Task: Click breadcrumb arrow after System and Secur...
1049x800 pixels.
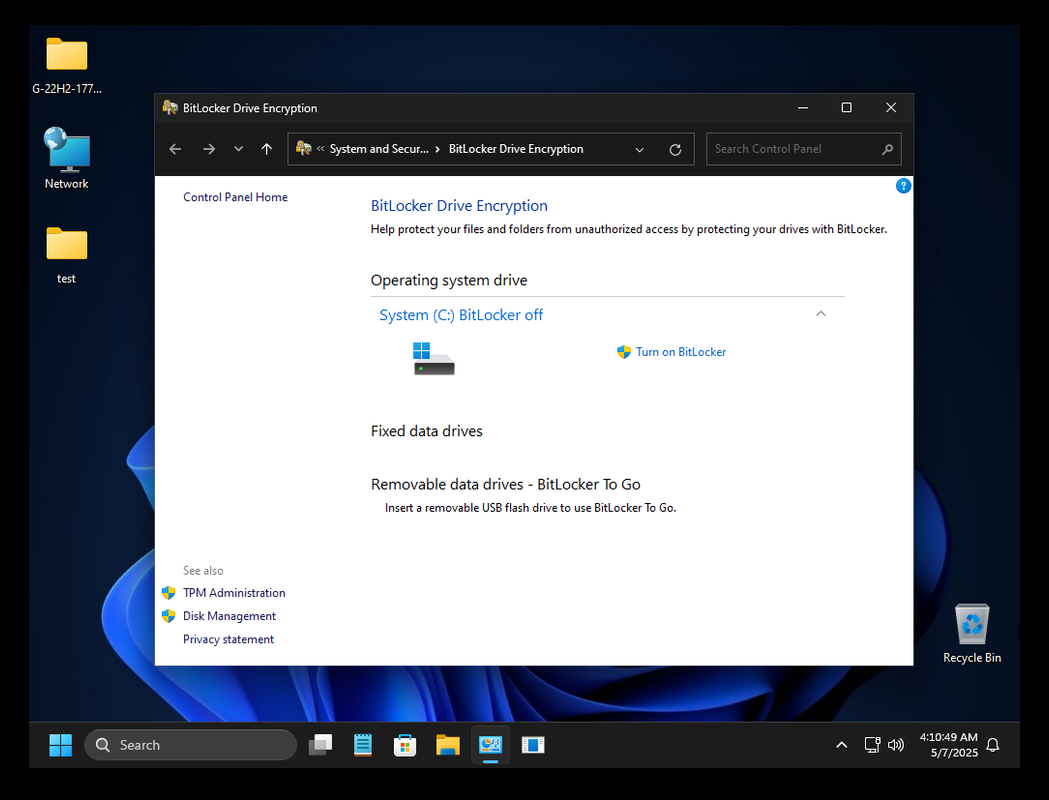Action: (x=438, y=149)
